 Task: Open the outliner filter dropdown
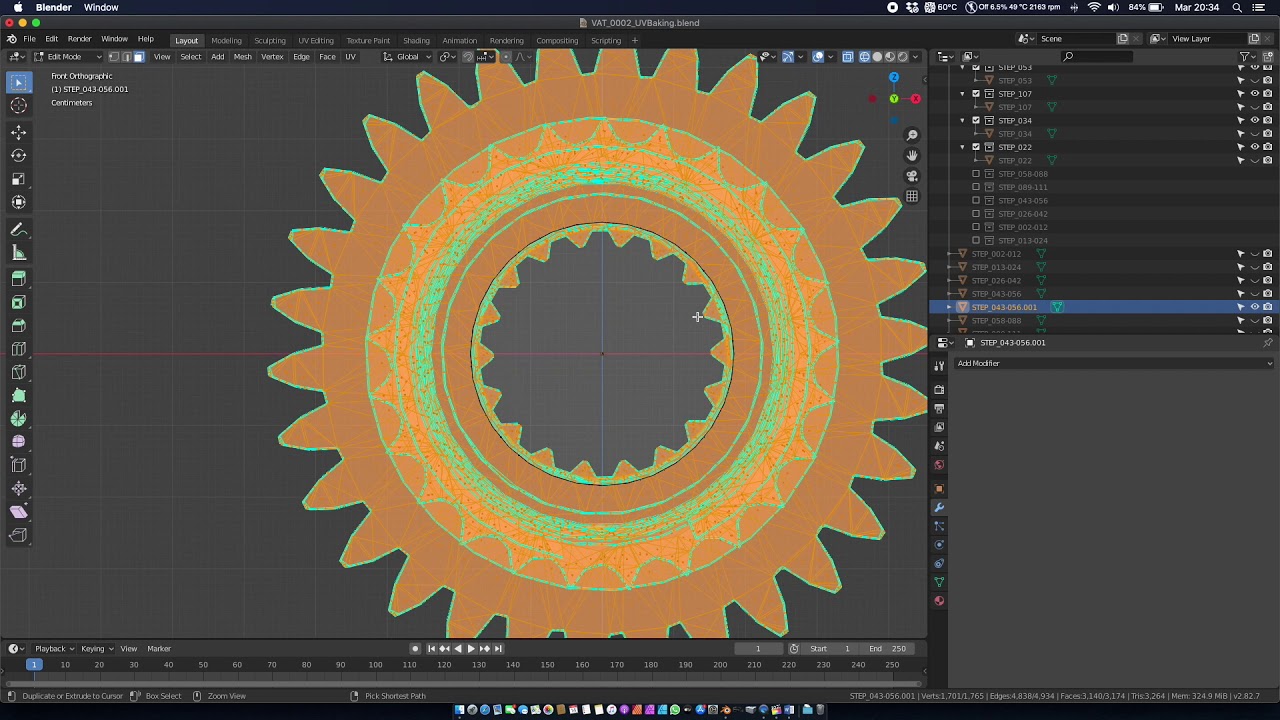pyautogui.click(x=1247, y=56)
